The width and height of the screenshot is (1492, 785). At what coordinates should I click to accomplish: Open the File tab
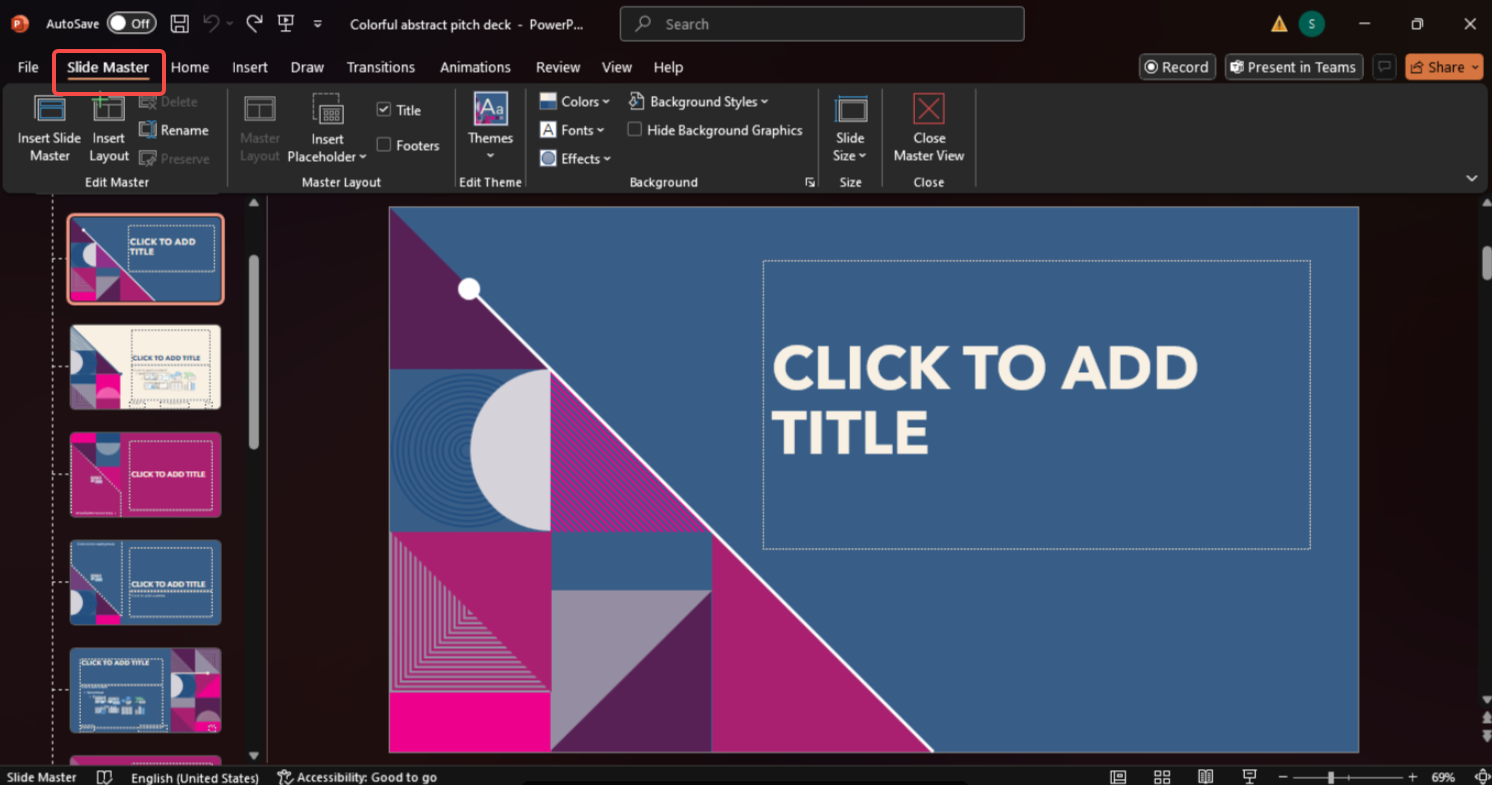pyautogui.click(x=28, y=67)
